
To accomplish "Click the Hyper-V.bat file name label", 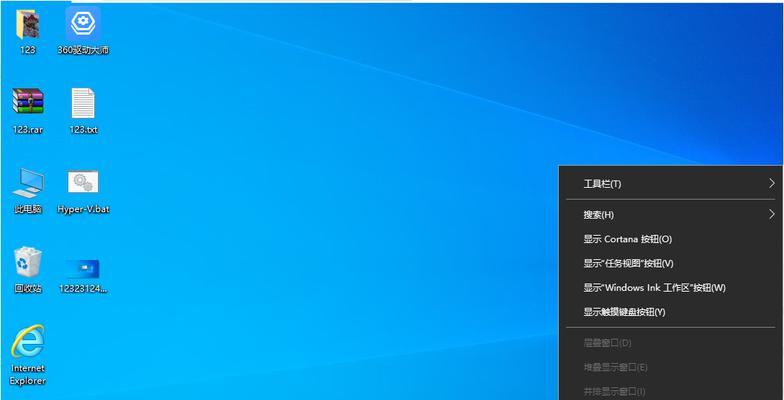I will pos(83,209).
